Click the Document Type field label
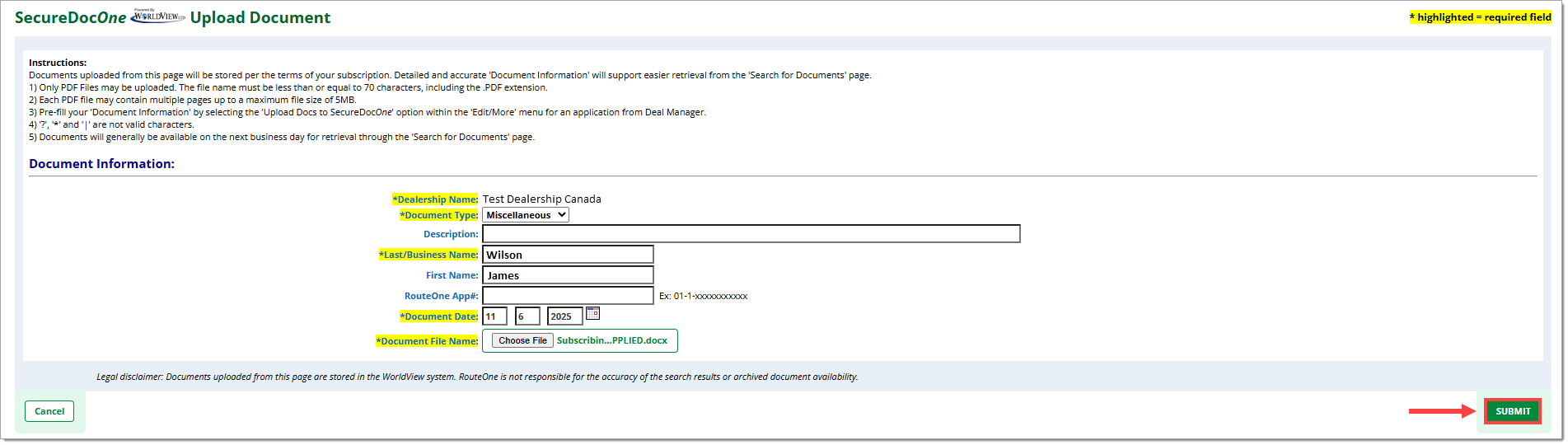 [439, 215]
